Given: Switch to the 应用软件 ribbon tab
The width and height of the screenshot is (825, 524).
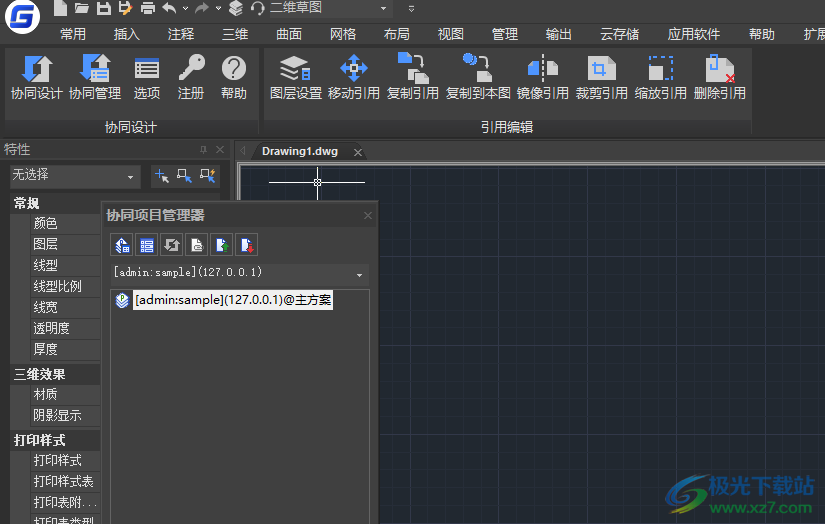Looking at the screenshot, I should [x=693, y=34].
